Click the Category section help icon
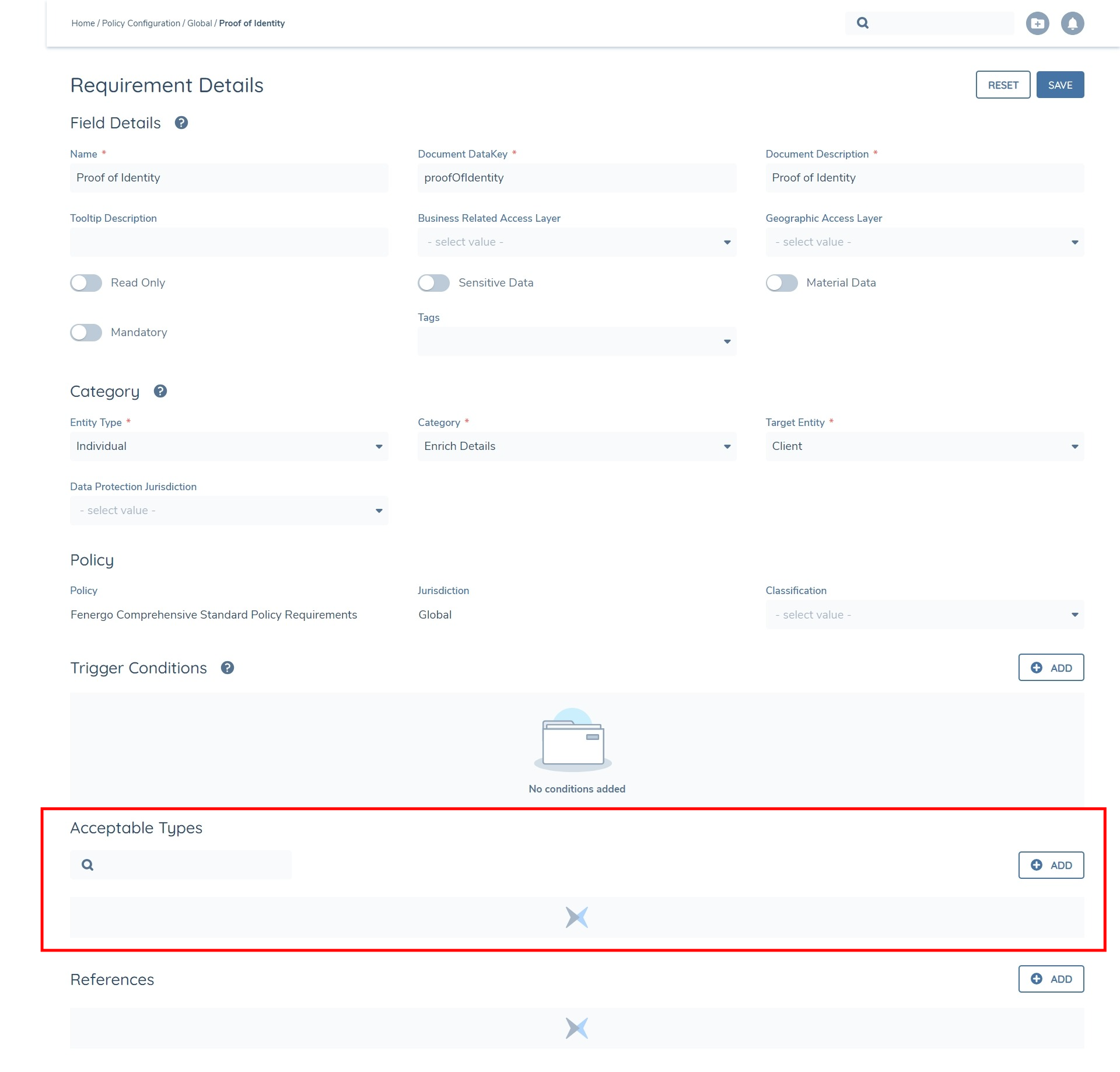The height and width of the screenshot is (1072, 1120). 160,392
